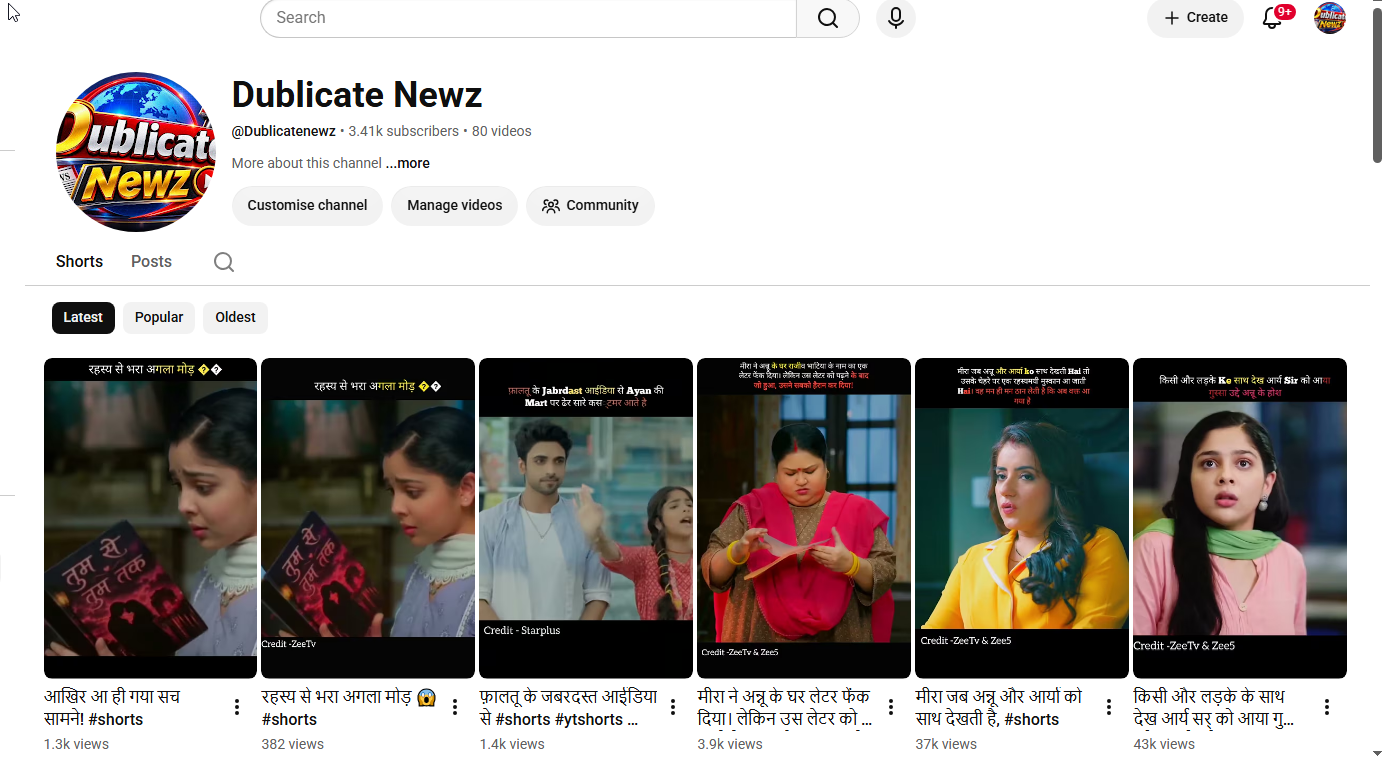Expand channel description with '...more'

pos(408,163)
